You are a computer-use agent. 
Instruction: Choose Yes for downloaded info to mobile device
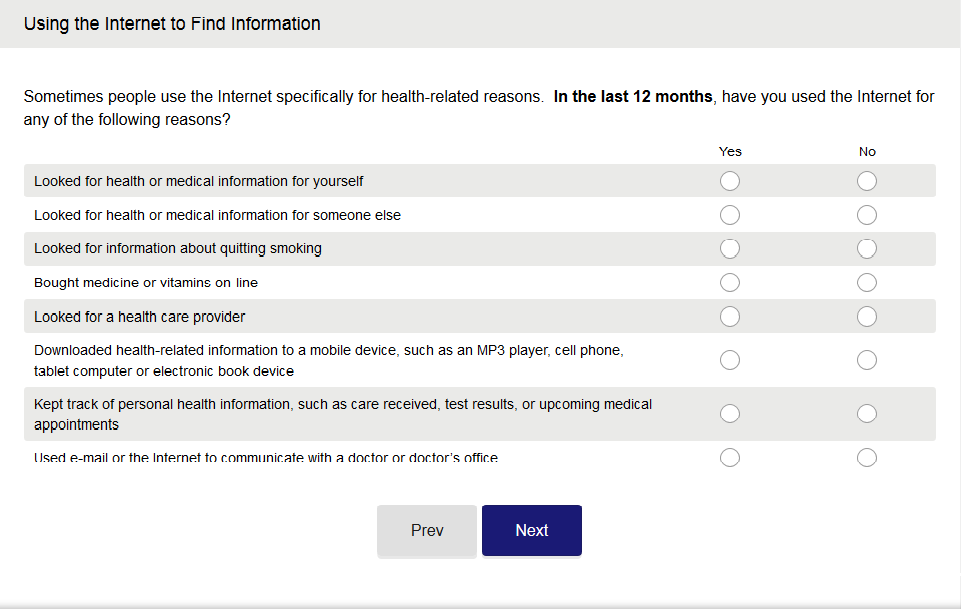730,360
